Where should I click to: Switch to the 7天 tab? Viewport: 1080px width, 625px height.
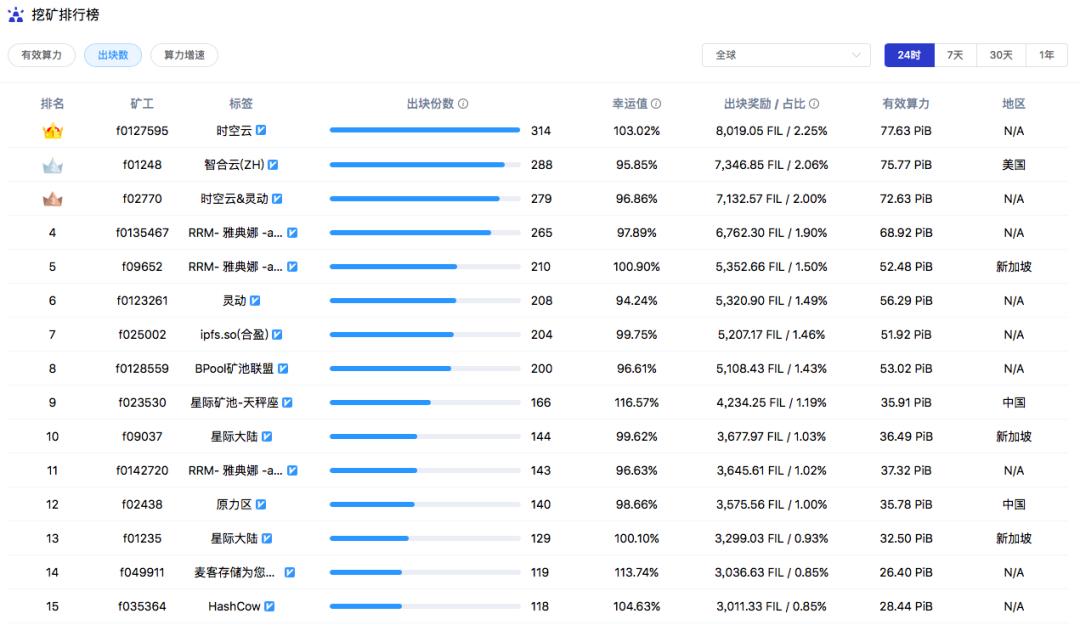(955, 55)
